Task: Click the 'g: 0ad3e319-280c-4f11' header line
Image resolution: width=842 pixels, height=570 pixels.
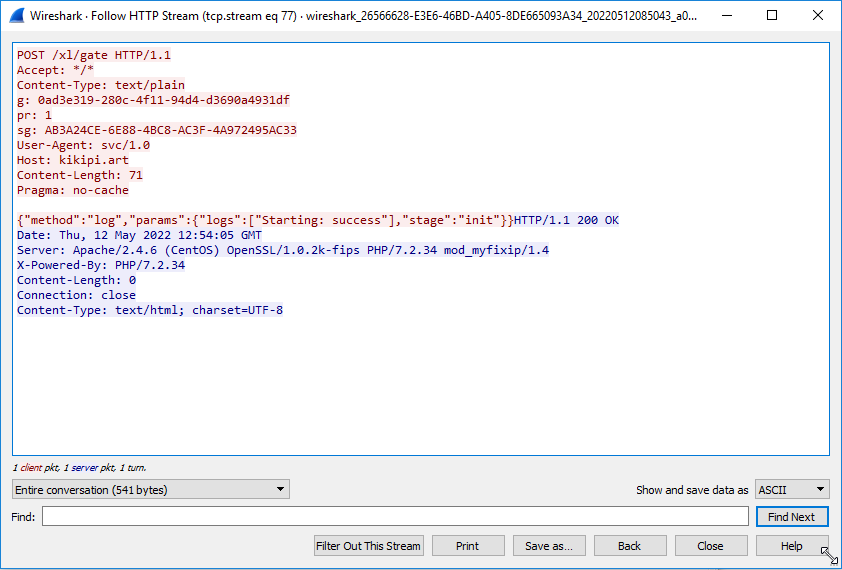Action: 154,100
